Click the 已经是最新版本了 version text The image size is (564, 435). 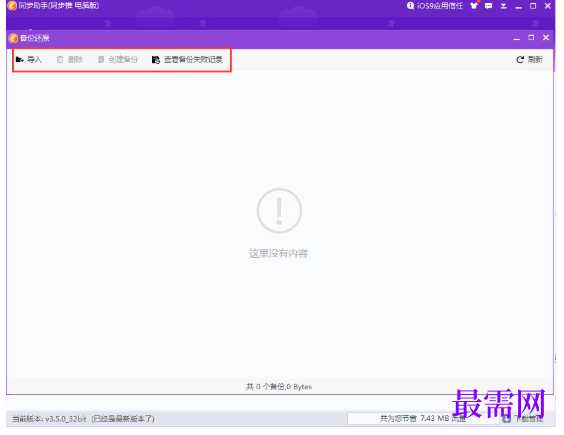(x=123, y=419)
